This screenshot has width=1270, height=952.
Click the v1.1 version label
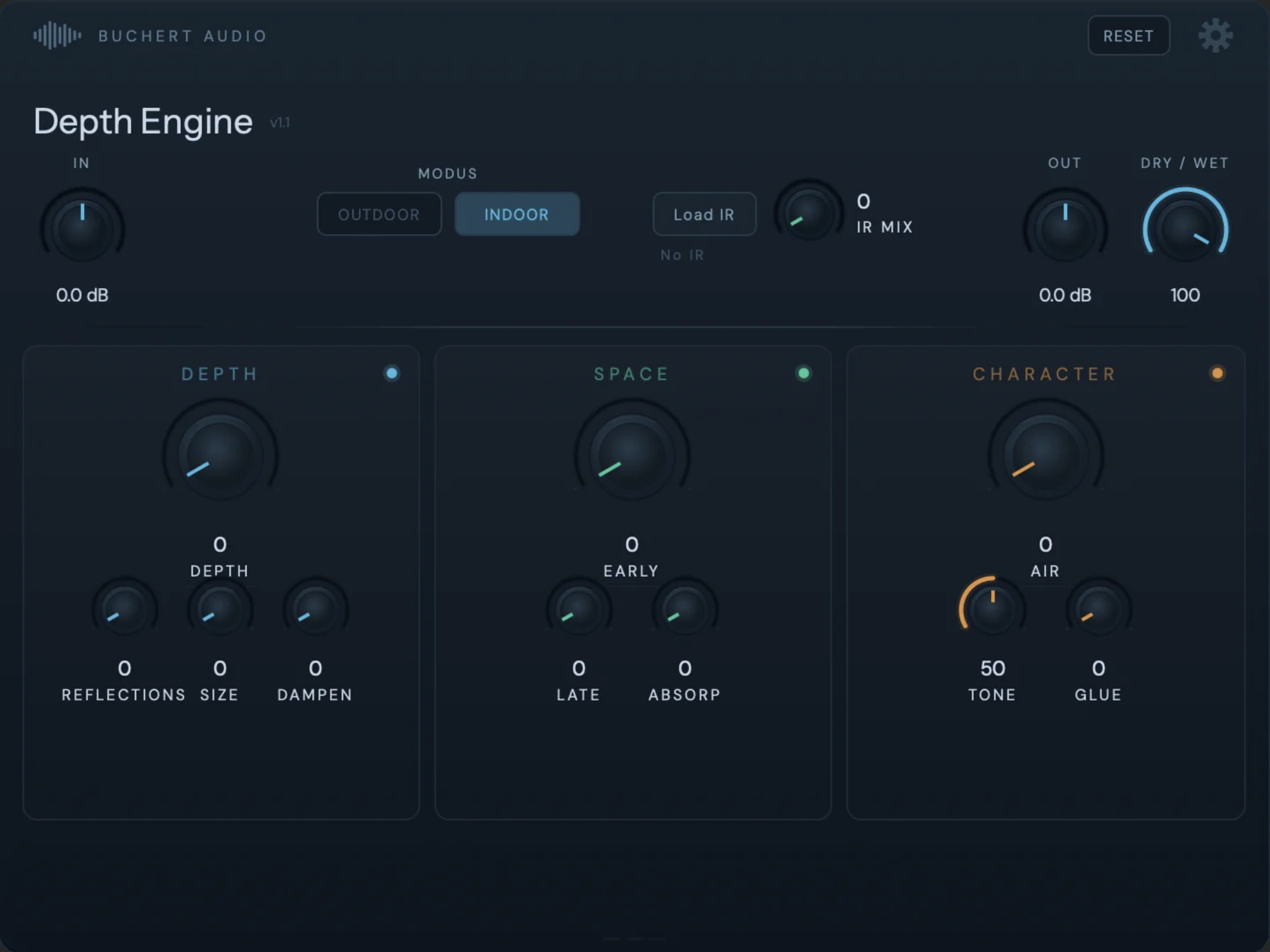click(x=280, y=123)
